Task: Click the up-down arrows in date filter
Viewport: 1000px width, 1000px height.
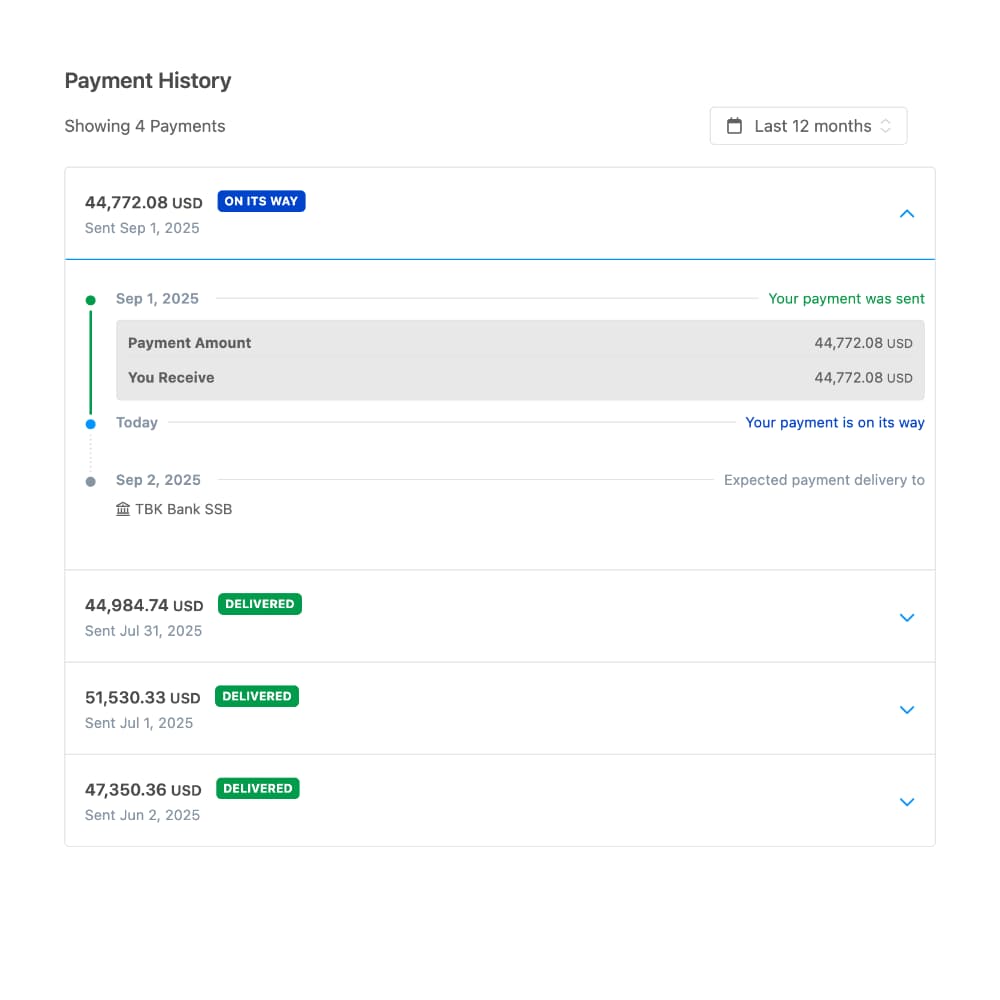Action: pos(885,126)
